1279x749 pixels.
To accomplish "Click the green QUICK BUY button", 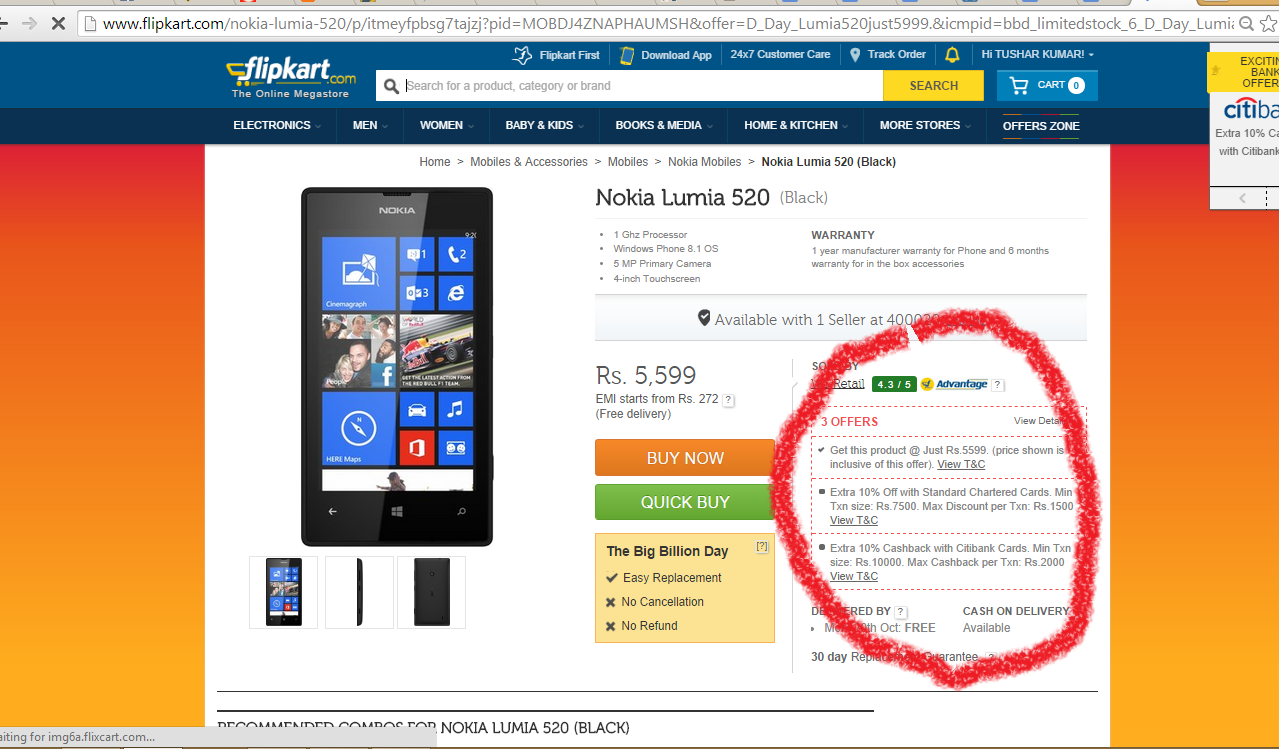I will [x=685, y=502].
